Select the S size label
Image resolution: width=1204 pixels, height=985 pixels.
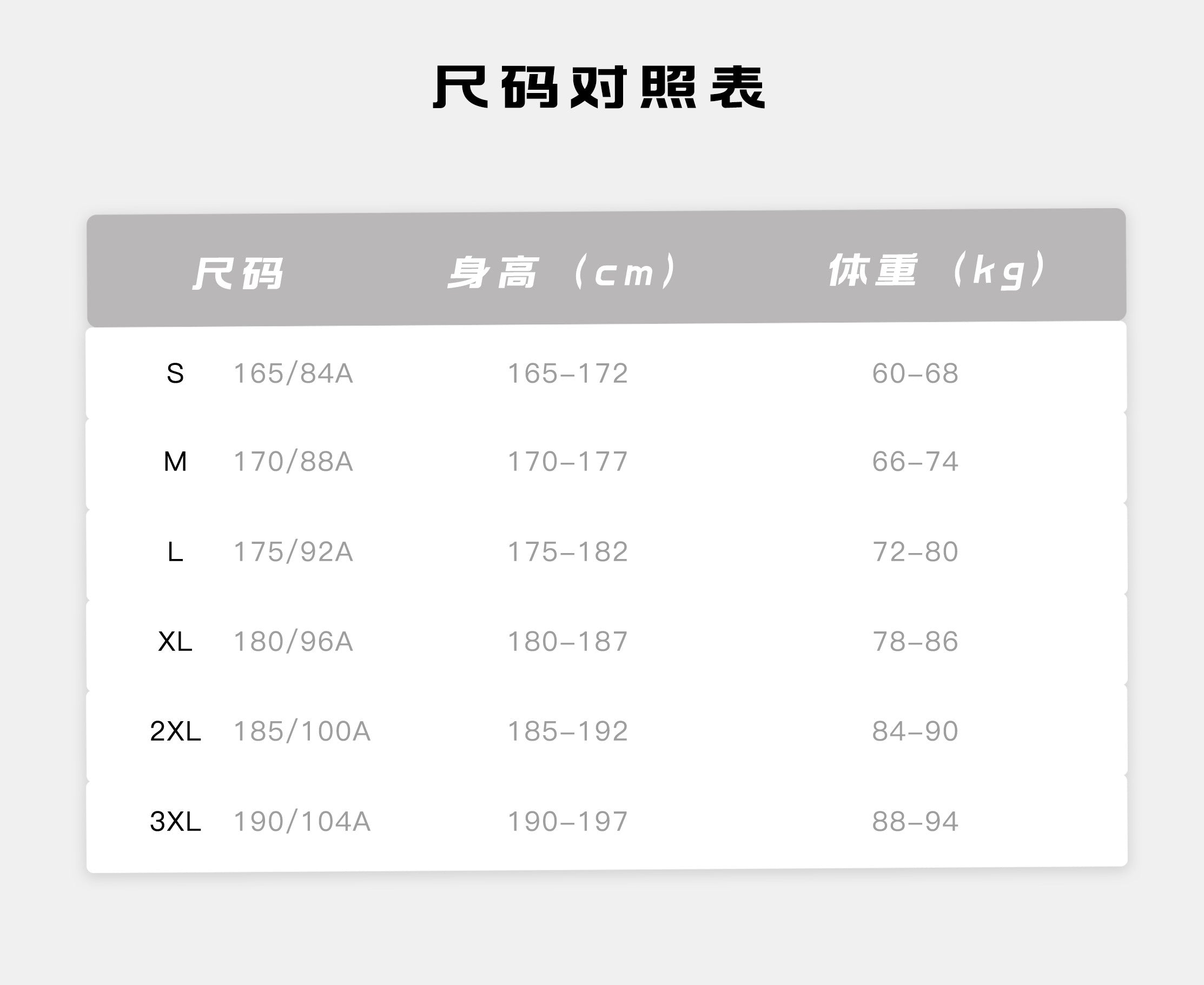(x=175, y=374)
